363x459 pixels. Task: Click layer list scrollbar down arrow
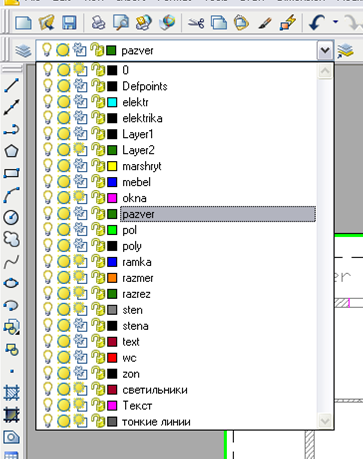pos(325,421)
